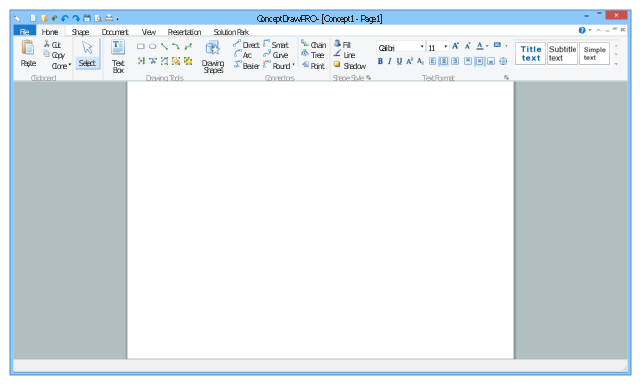Activate Chain connection mode
The width and height of the screenshot is (640, 384).
coord(313,44)
